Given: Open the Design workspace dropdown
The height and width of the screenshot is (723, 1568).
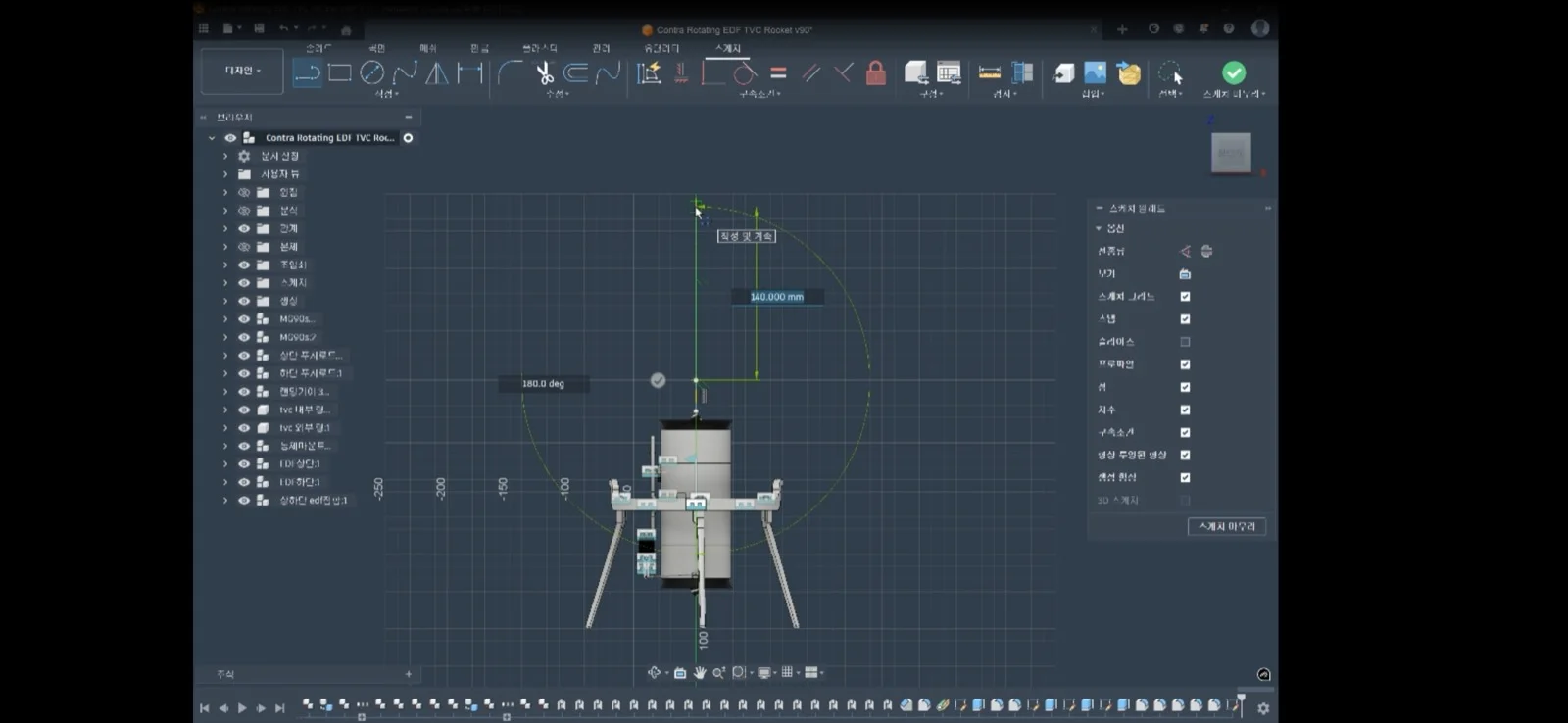Looking at the screenshot, I should coord(242,71).
